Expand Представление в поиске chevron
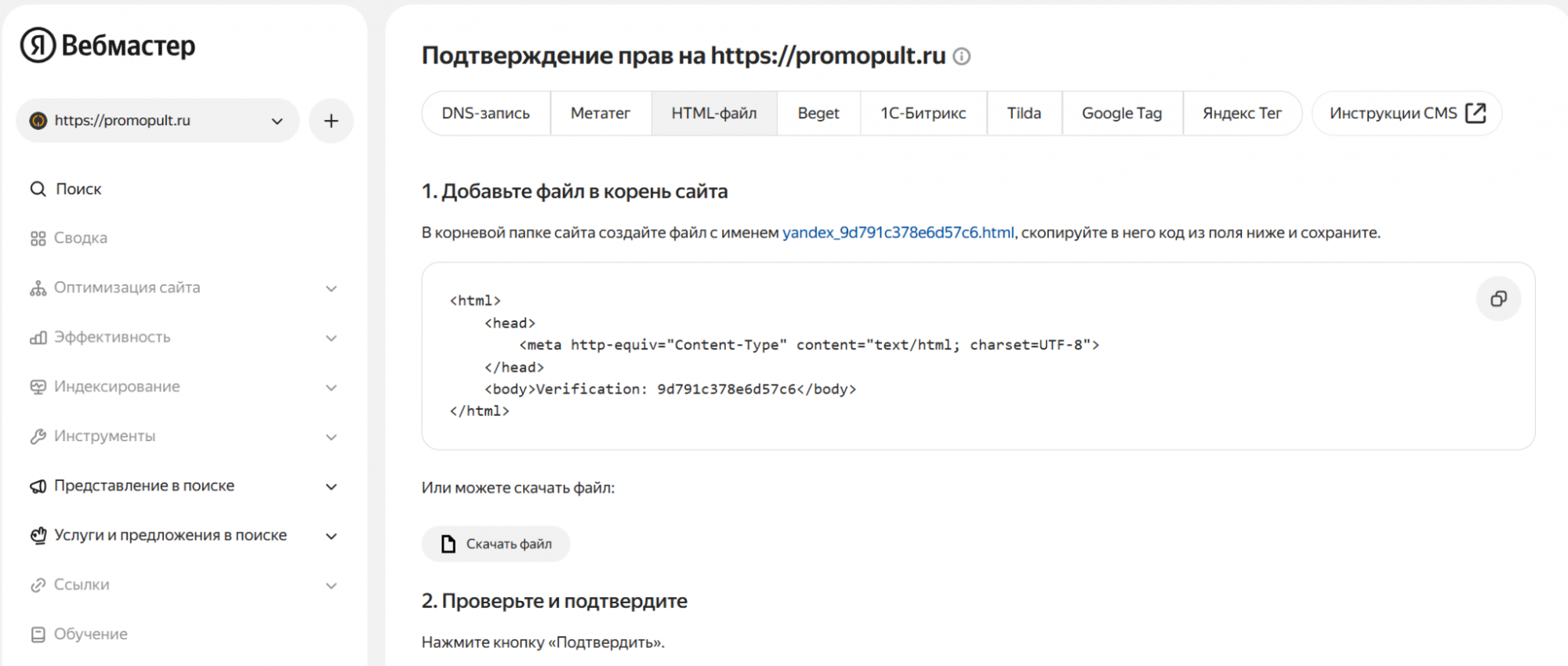 332,487
